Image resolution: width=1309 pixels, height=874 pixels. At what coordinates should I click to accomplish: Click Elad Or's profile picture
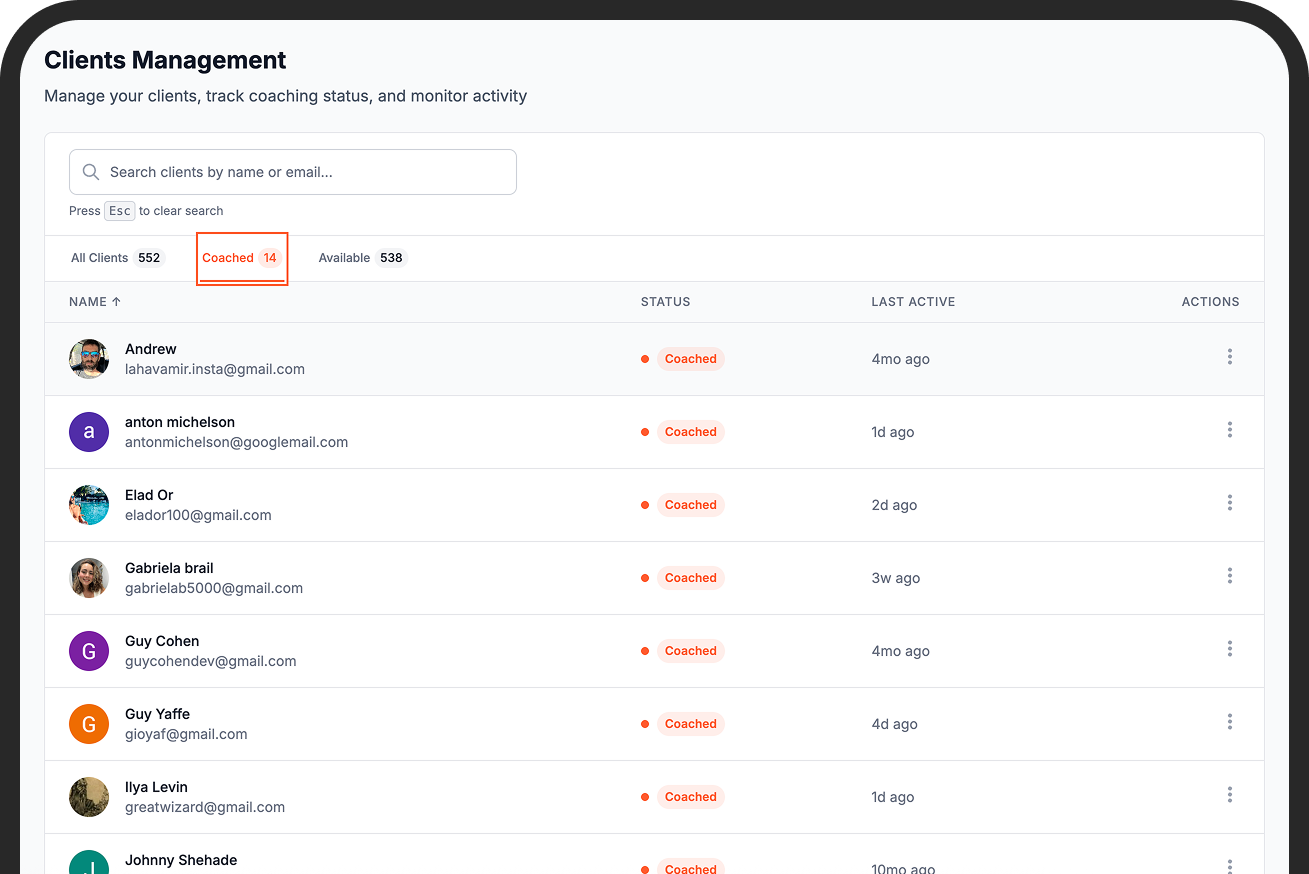[x=89, y=505]
